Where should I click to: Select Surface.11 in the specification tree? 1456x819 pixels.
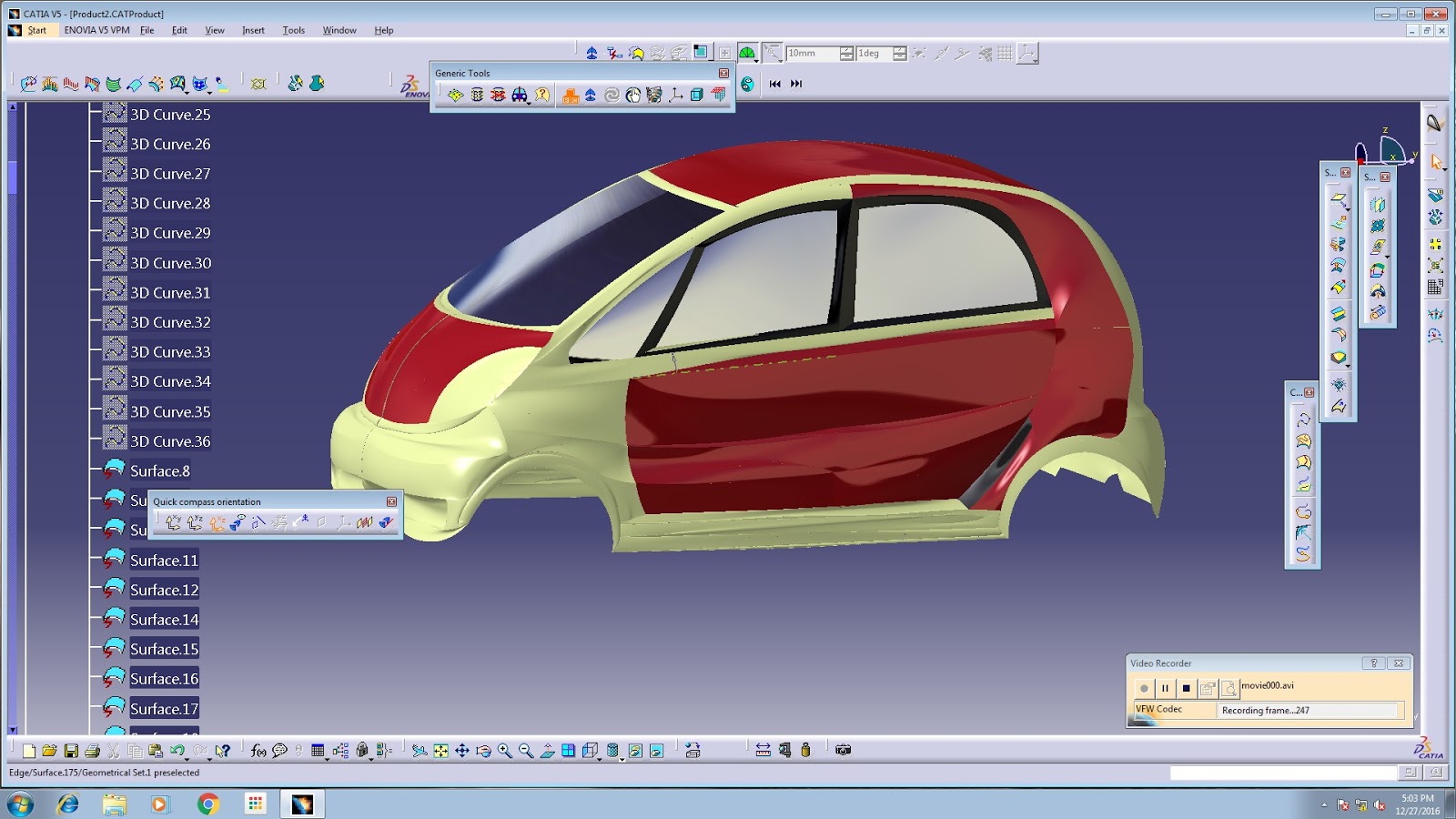coord(162,560)
